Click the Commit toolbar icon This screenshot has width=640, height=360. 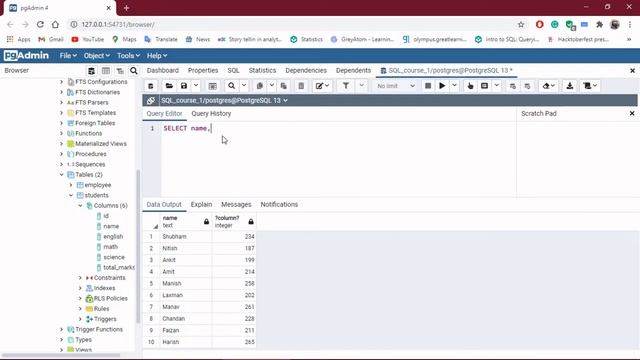[513, 86]
